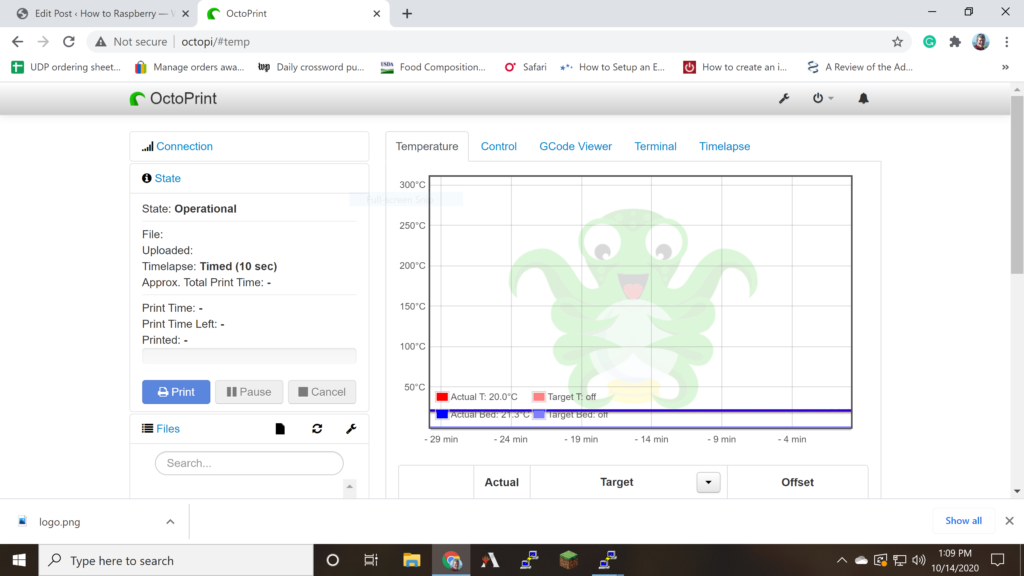
Task: Click the address bar URL
Action: [216, 42]
